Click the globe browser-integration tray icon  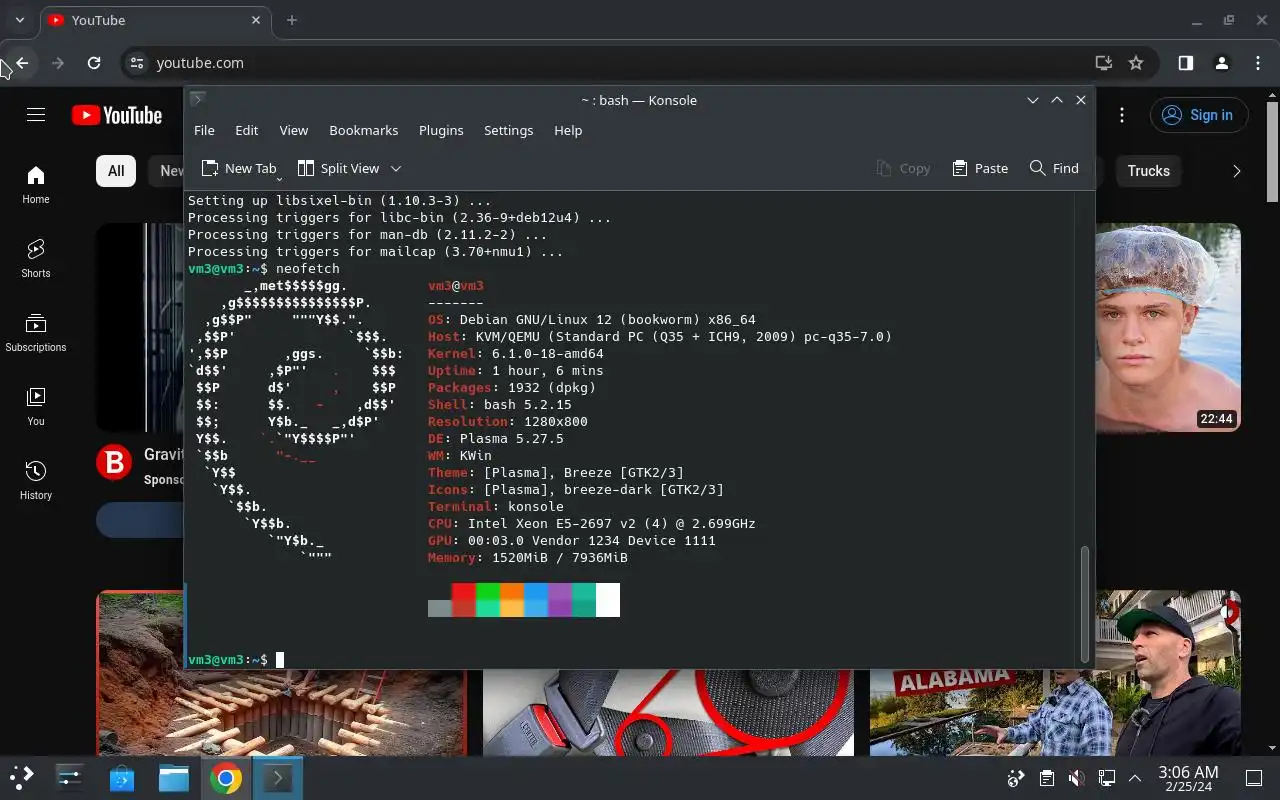[x=1016, y=778]
